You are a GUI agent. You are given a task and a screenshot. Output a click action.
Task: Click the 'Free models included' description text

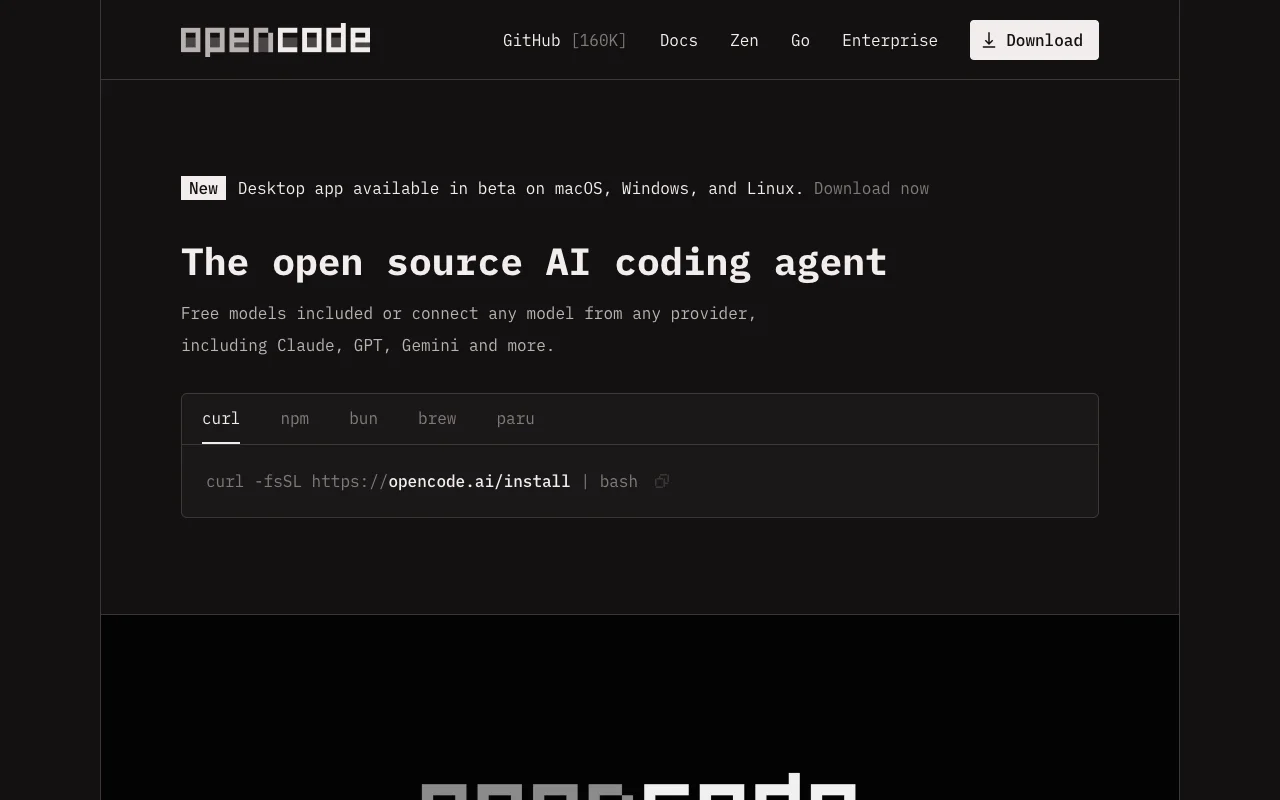click(469, 329)
